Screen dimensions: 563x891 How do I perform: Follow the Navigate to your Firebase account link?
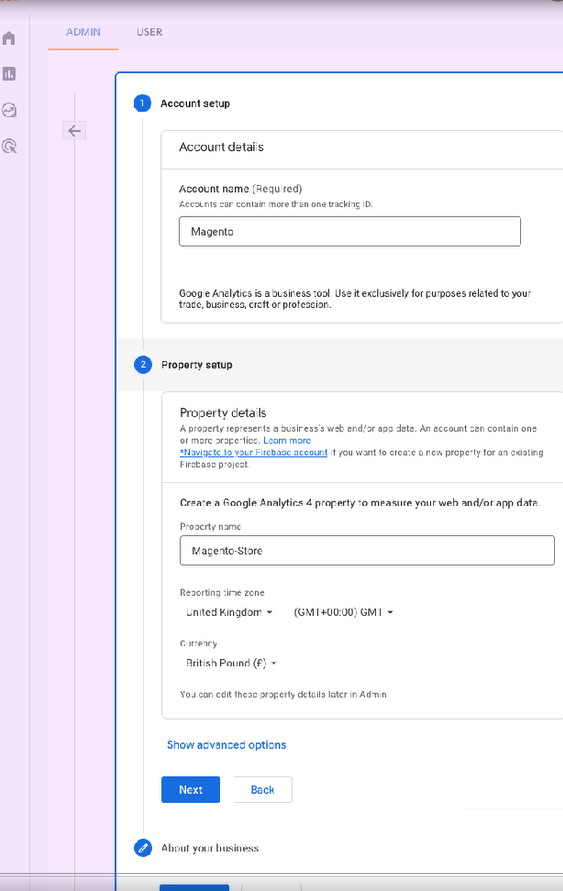pos(253,452)
